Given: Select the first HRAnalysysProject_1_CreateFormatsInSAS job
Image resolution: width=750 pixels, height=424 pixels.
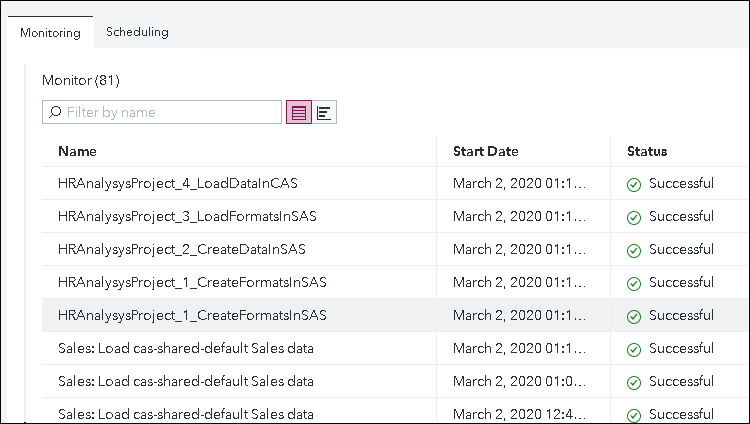Looking at the screenshot, I should [x=193, y=283].
